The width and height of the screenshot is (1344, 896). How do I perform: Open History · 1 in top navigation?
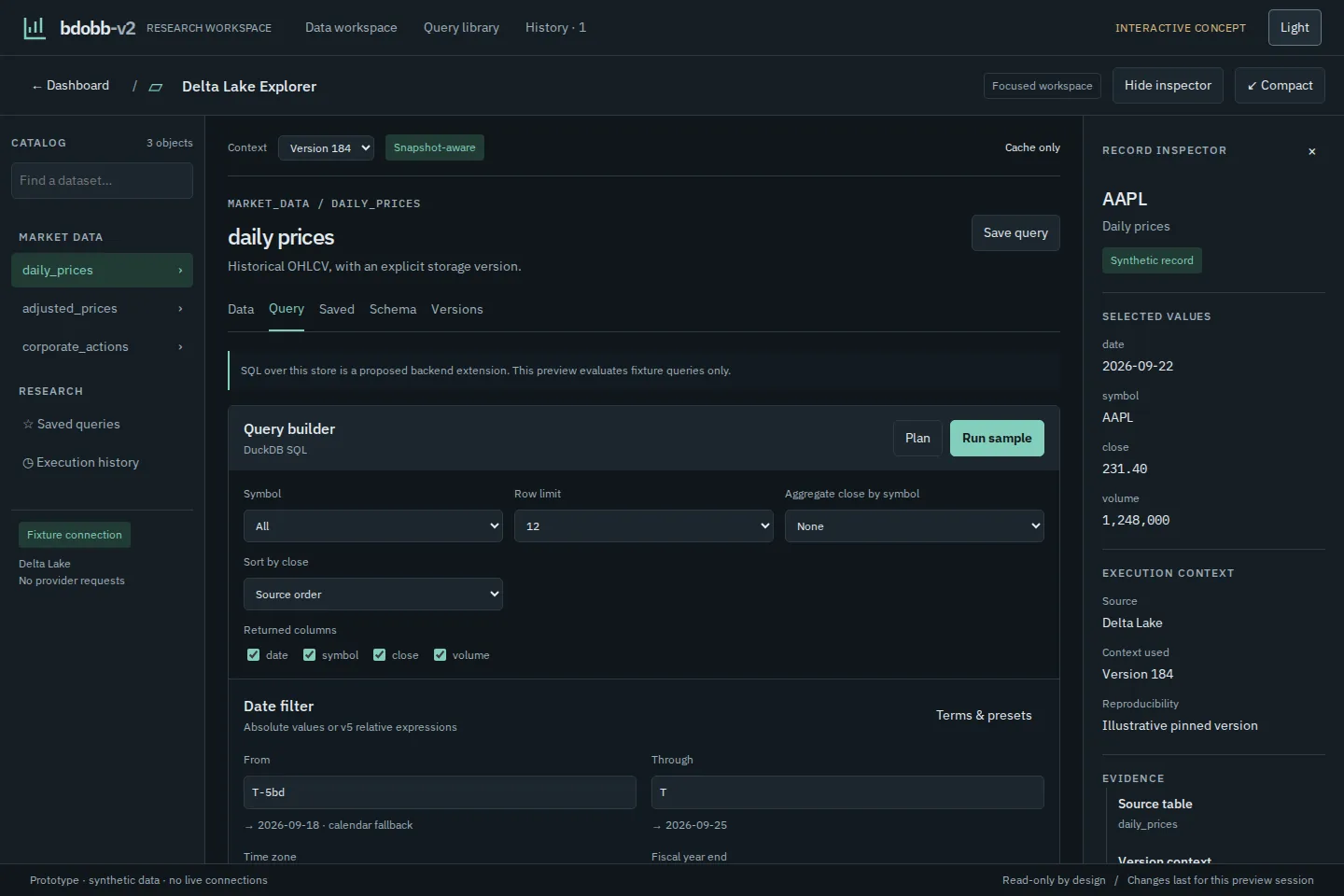pyautogui.click(x=555, y=27)
